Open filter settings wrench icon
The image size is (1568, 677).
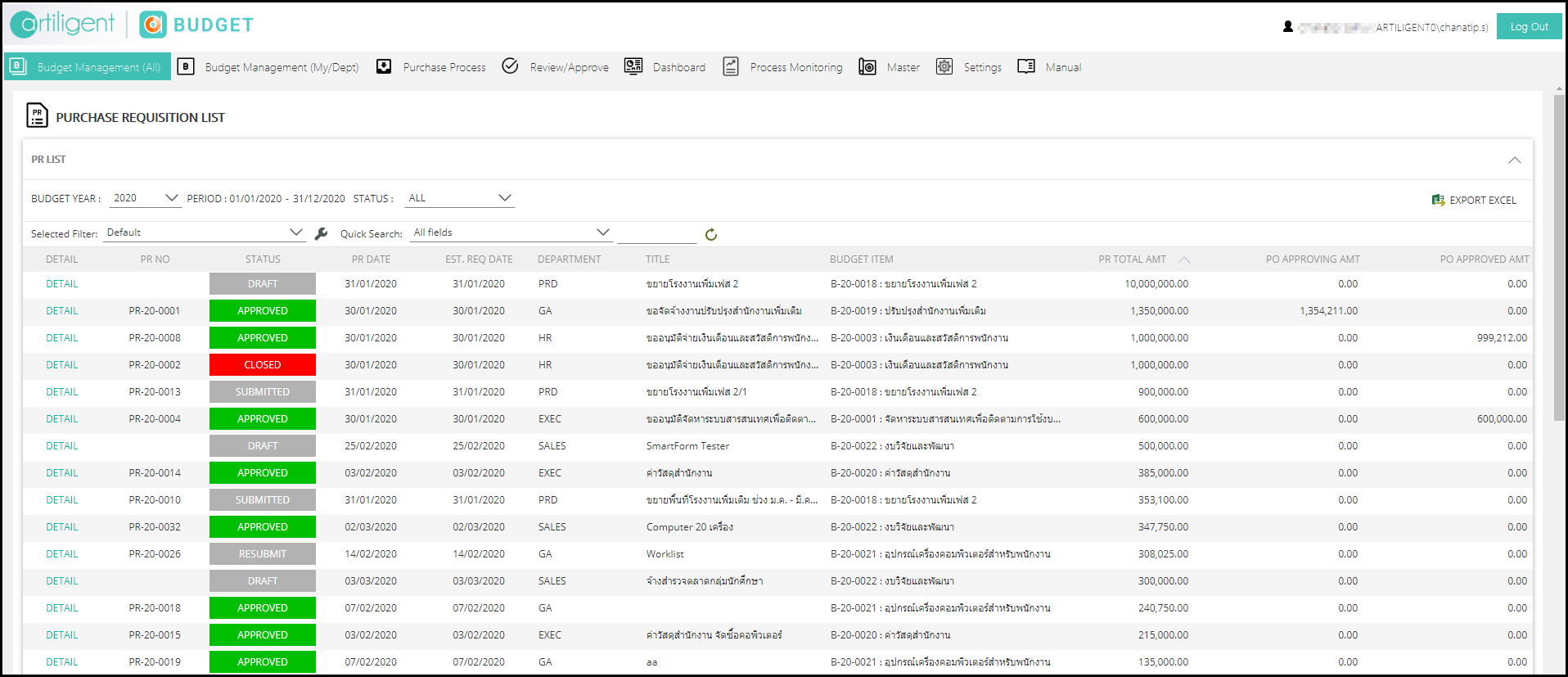(x=322, y=234)
